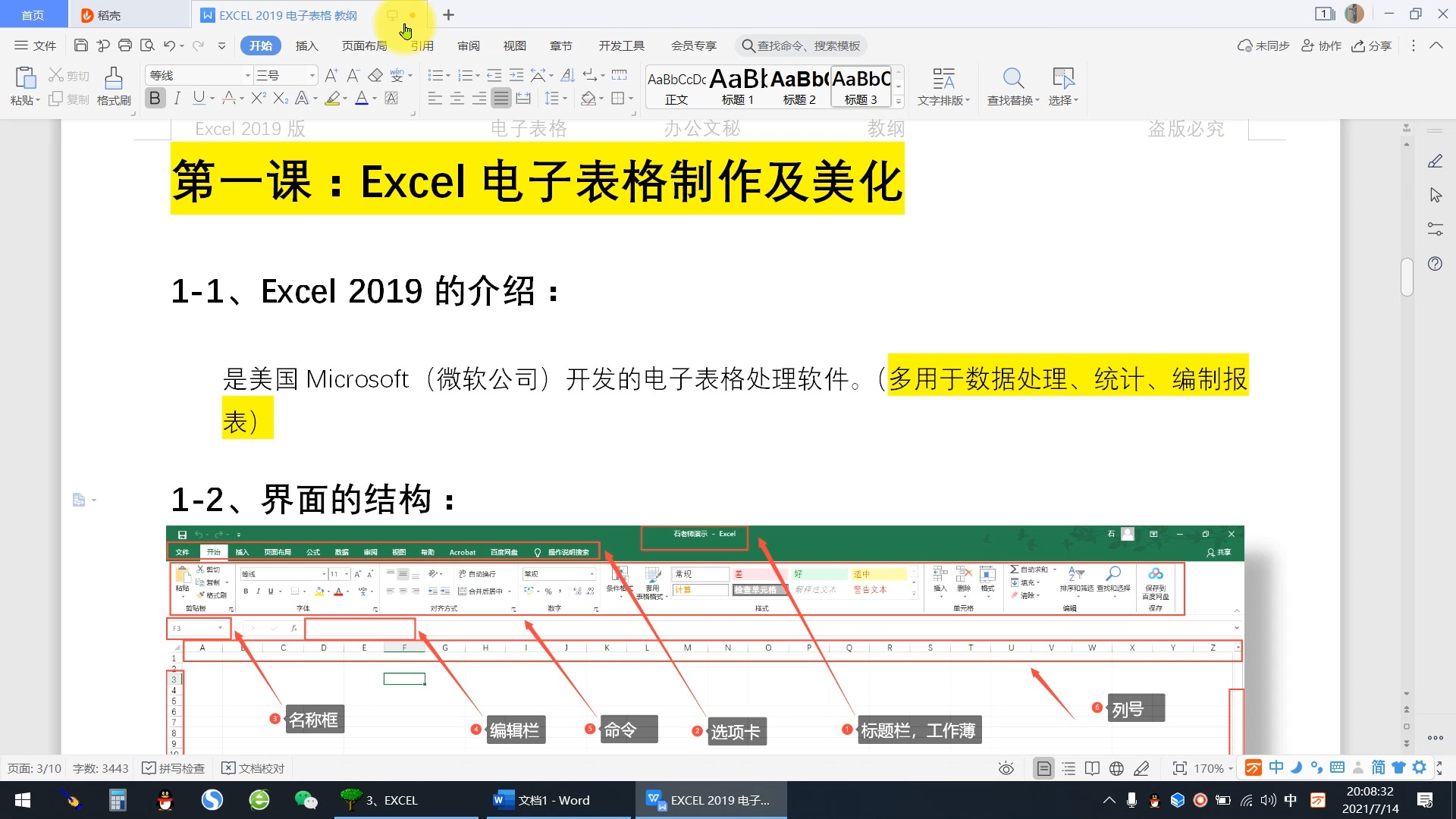Click the pen annotation icon in right sidebar
1456x819 pixels.
tap(1435, 162)
